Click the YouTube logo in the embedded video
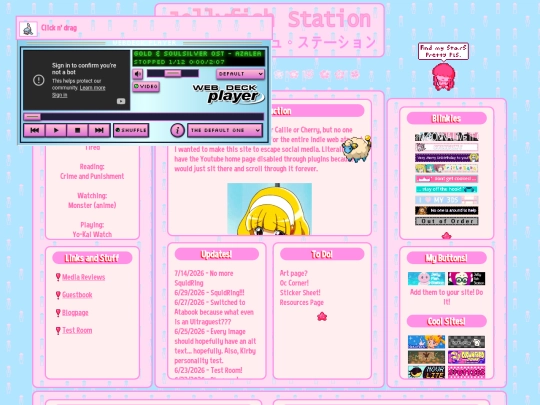 coord(121,101)
